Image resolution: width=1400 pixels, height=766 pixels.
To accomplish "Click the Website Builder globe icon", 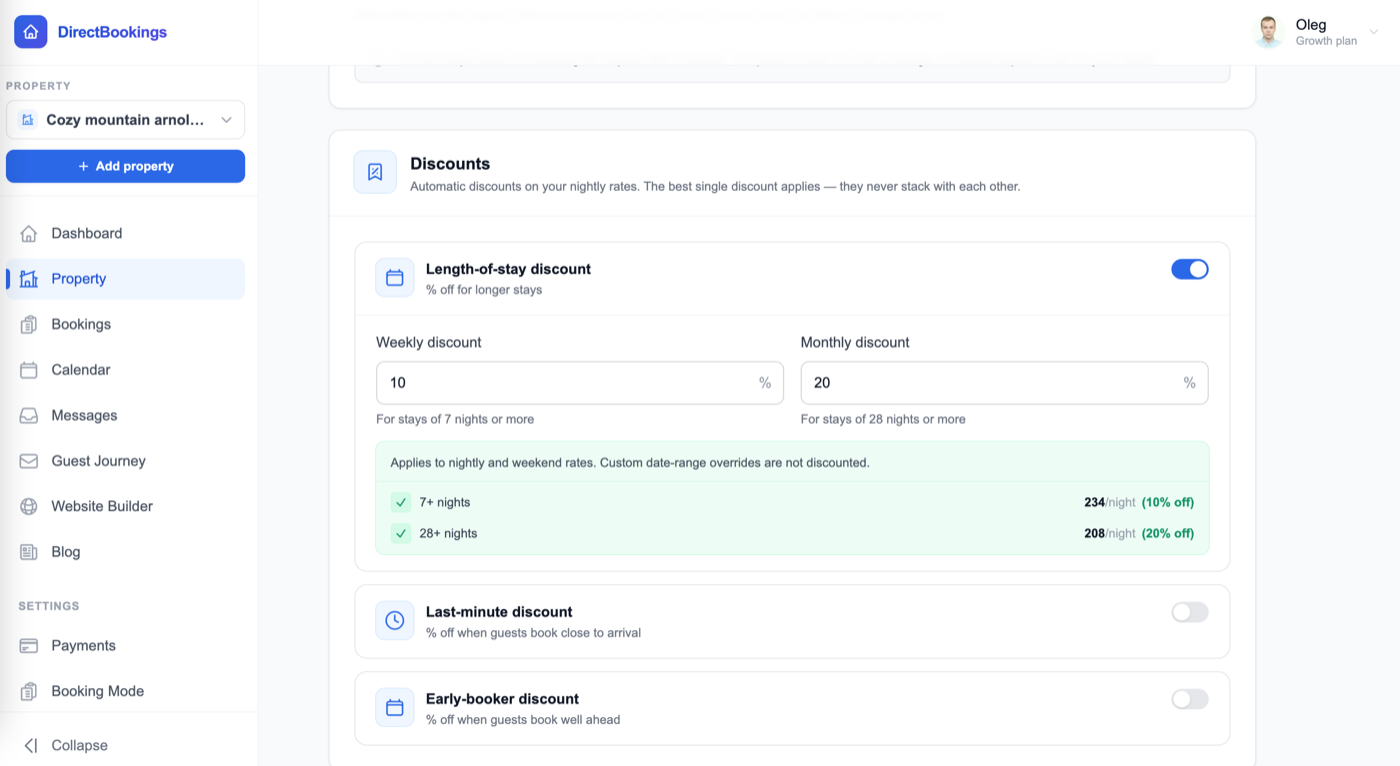I will (x=29, y=506).
